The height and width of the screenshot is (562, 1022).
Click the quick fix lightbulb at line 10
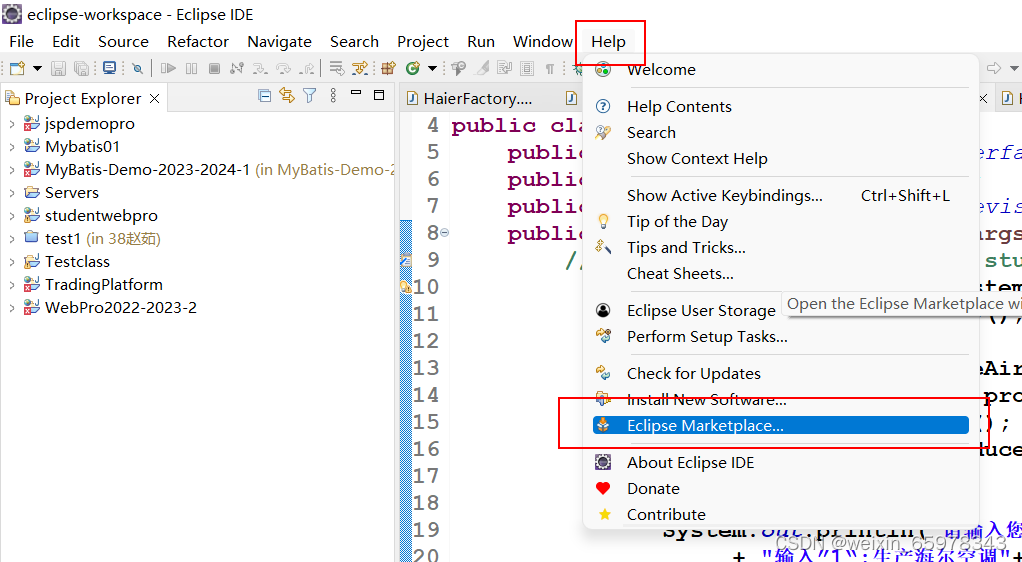(x=405, y=286)
